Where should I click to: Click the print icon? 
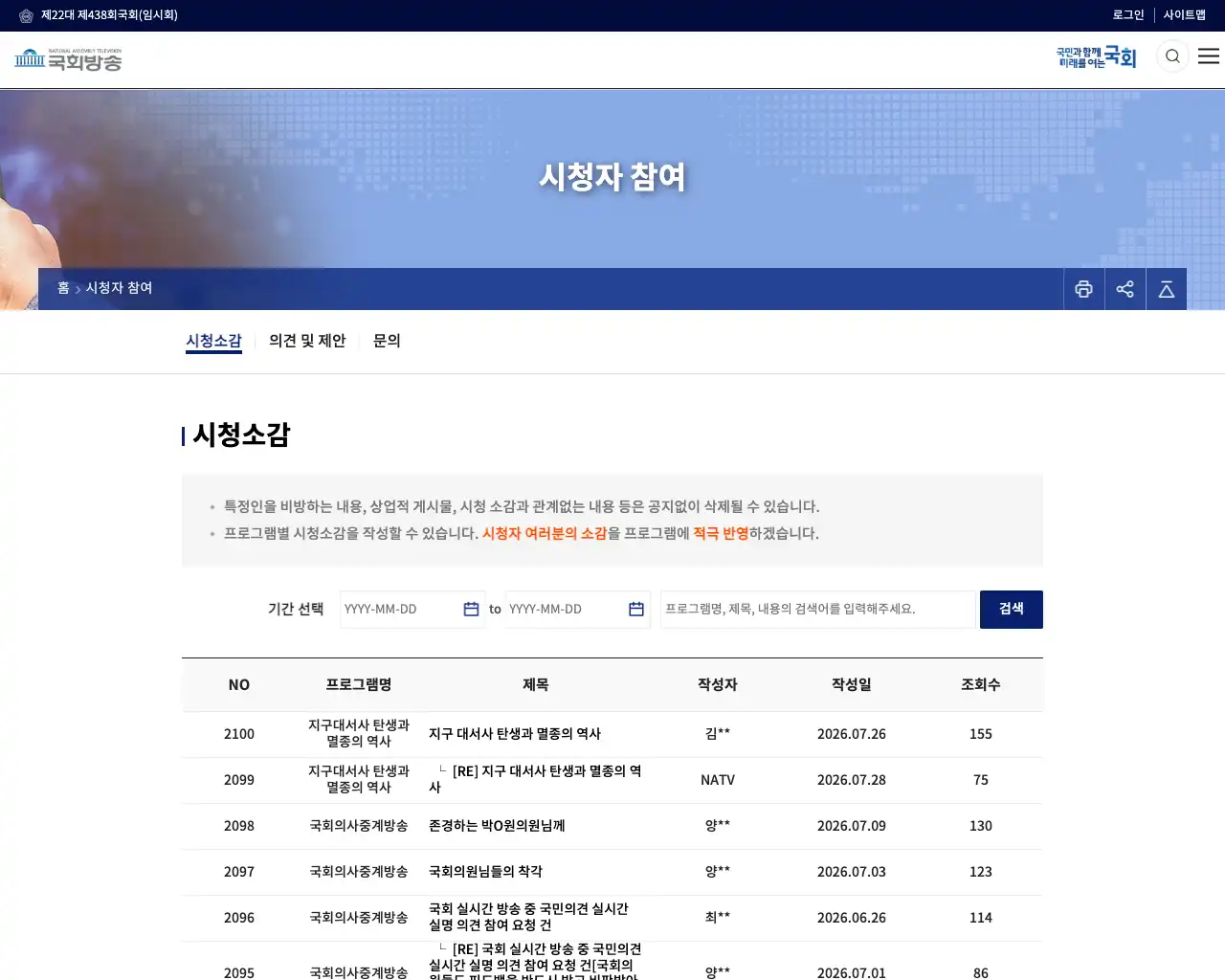(1083, 289)
